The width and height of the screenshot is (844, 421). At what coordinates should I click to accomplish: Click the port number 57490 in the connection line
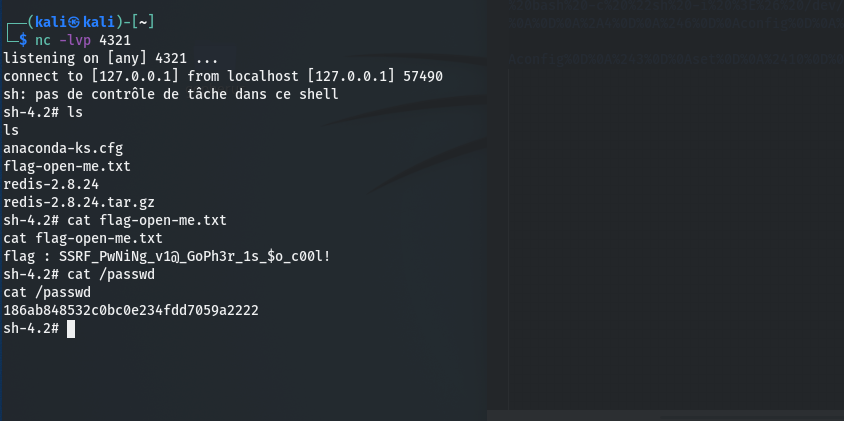(424, 76)
